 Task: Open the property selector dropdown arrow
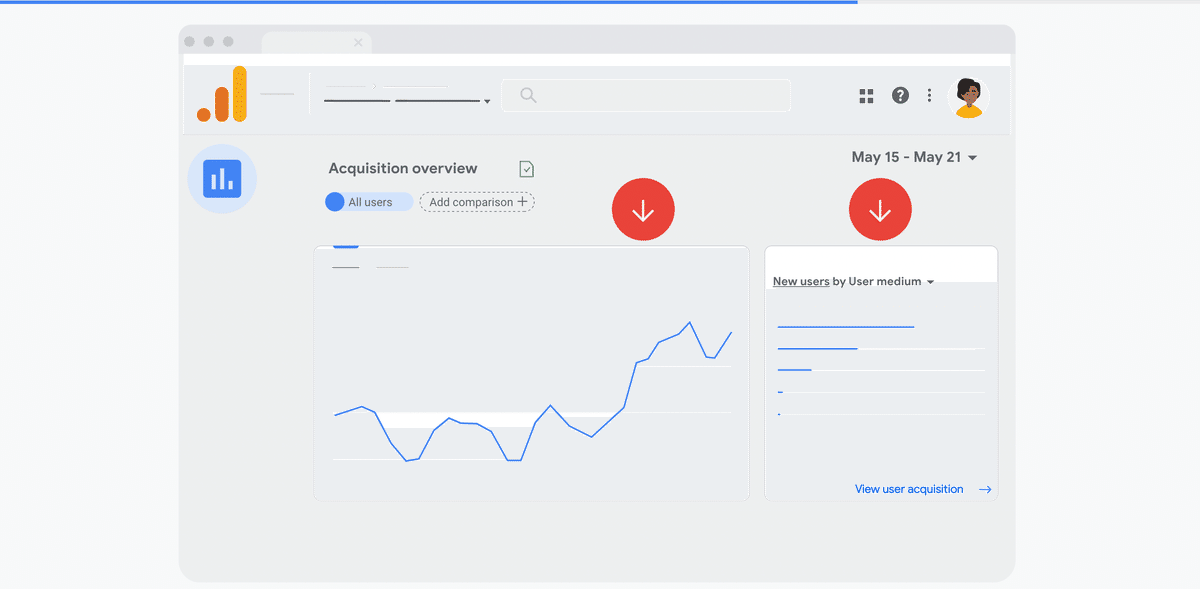click(487, 101)
